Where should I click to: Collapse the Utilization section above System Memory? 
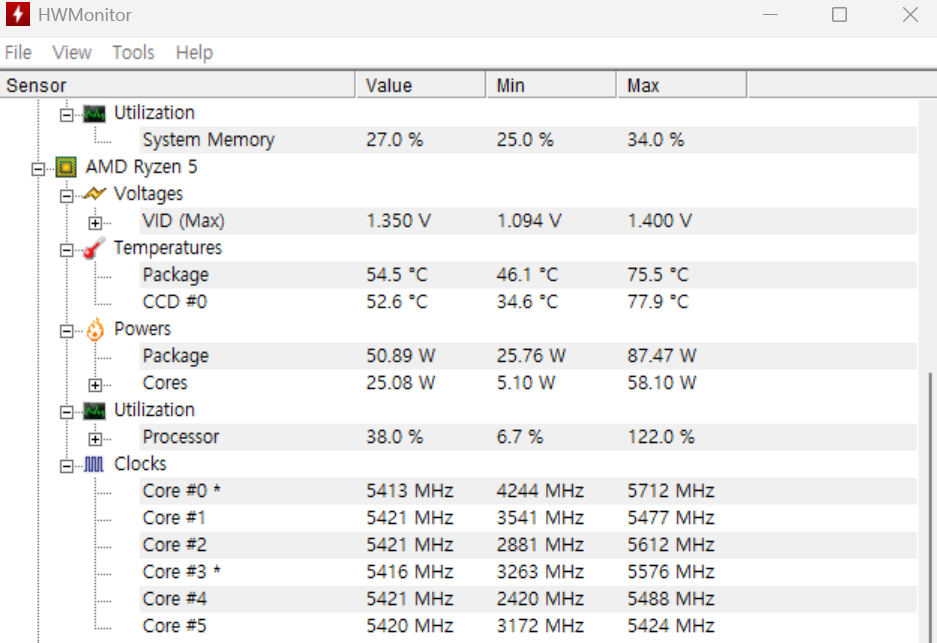pos(66,115)
